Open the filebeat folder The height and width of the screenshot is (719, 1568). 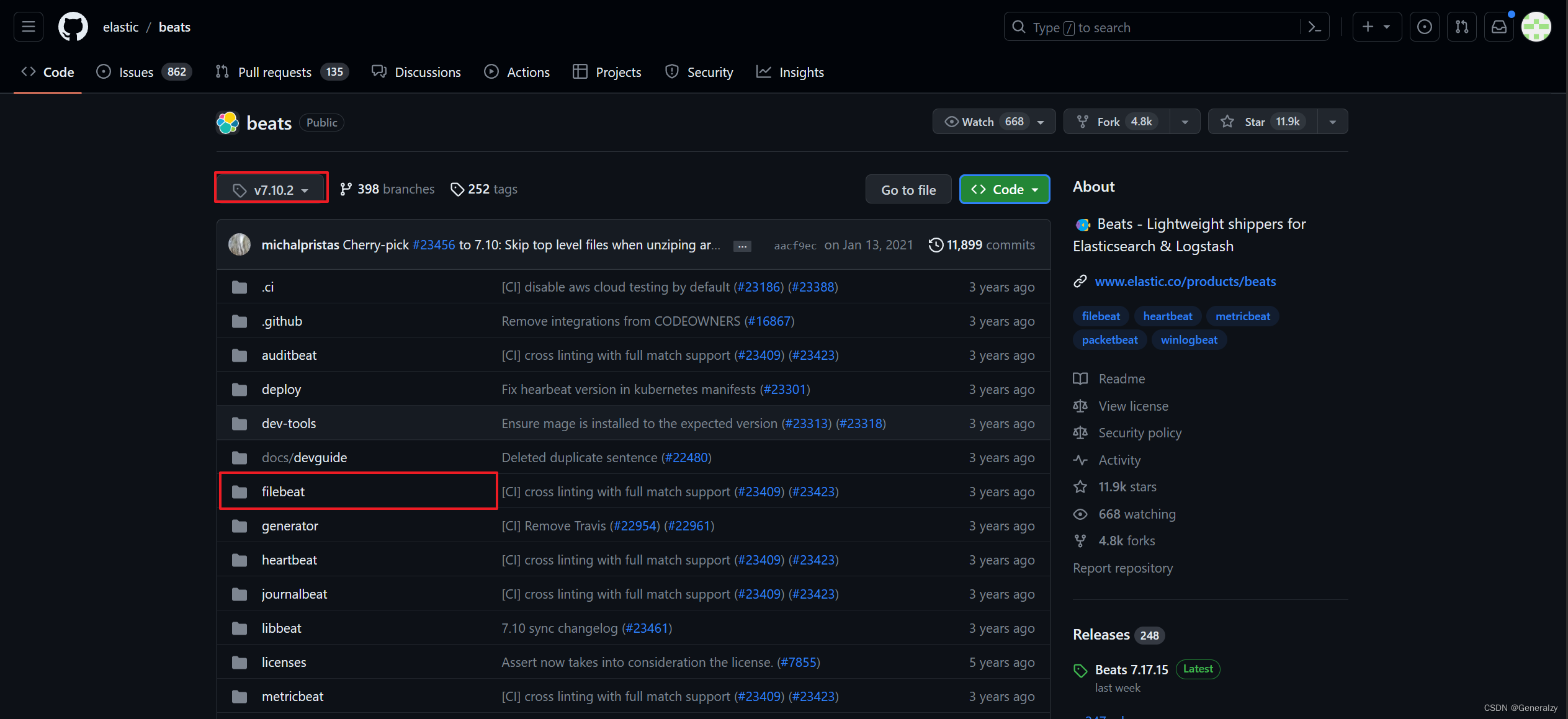point(283,492)
